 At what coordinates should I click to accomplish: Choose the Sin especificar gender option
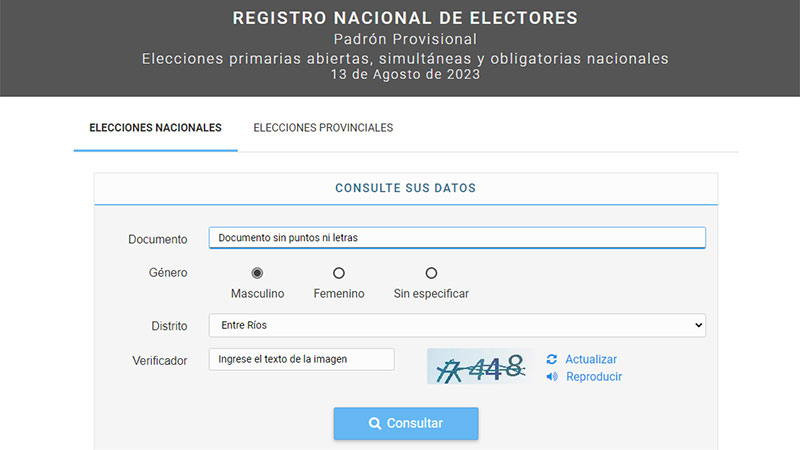tap(431, 273)
